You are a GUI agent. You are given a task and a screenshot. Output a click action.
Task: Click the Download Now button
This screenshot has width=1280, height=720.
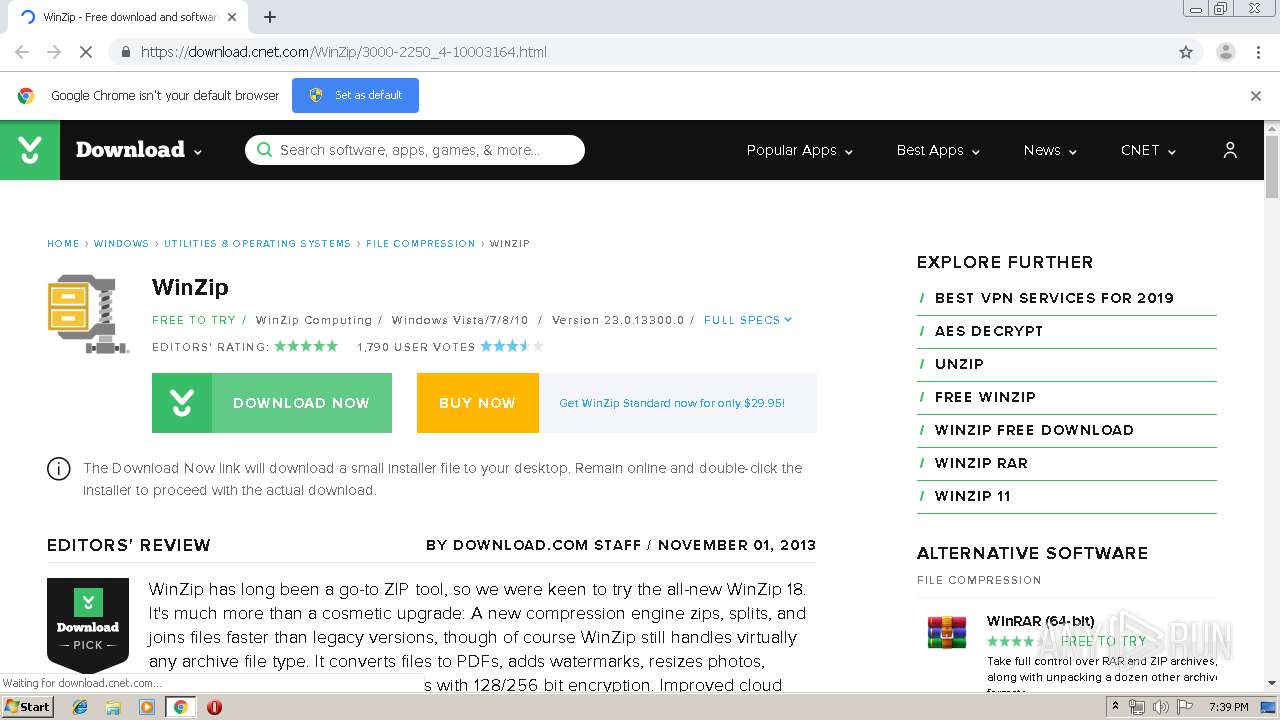click(272, 403)
